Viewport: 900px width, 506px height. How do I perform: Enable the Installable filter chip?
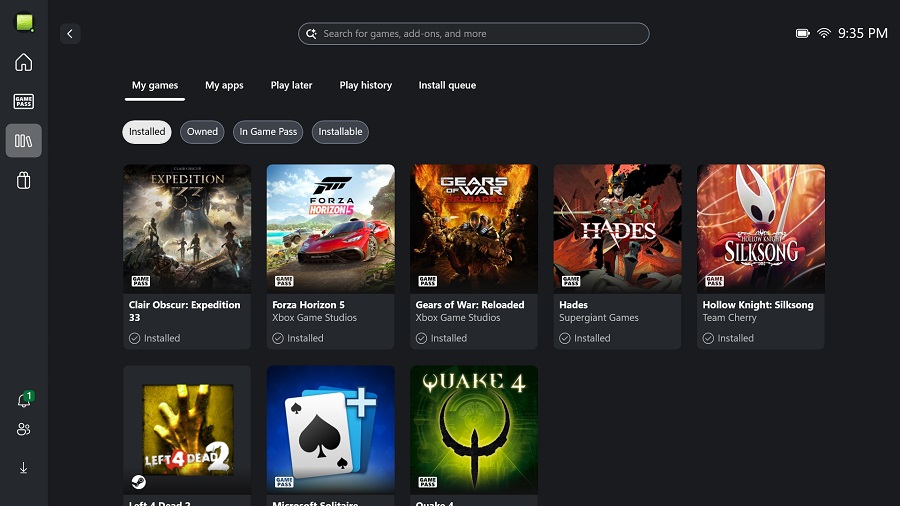coord(340,132)
